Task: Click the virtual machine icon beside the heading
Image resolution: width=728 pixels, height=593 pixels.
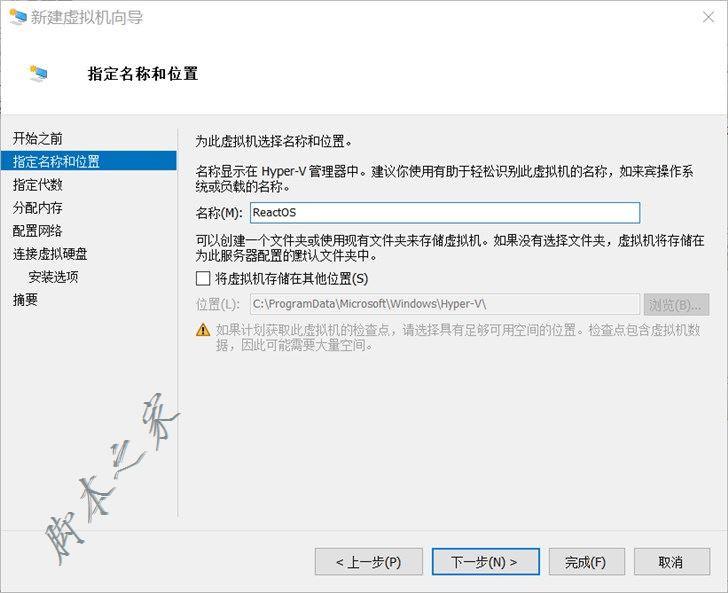Action: (x=39, y=73)
